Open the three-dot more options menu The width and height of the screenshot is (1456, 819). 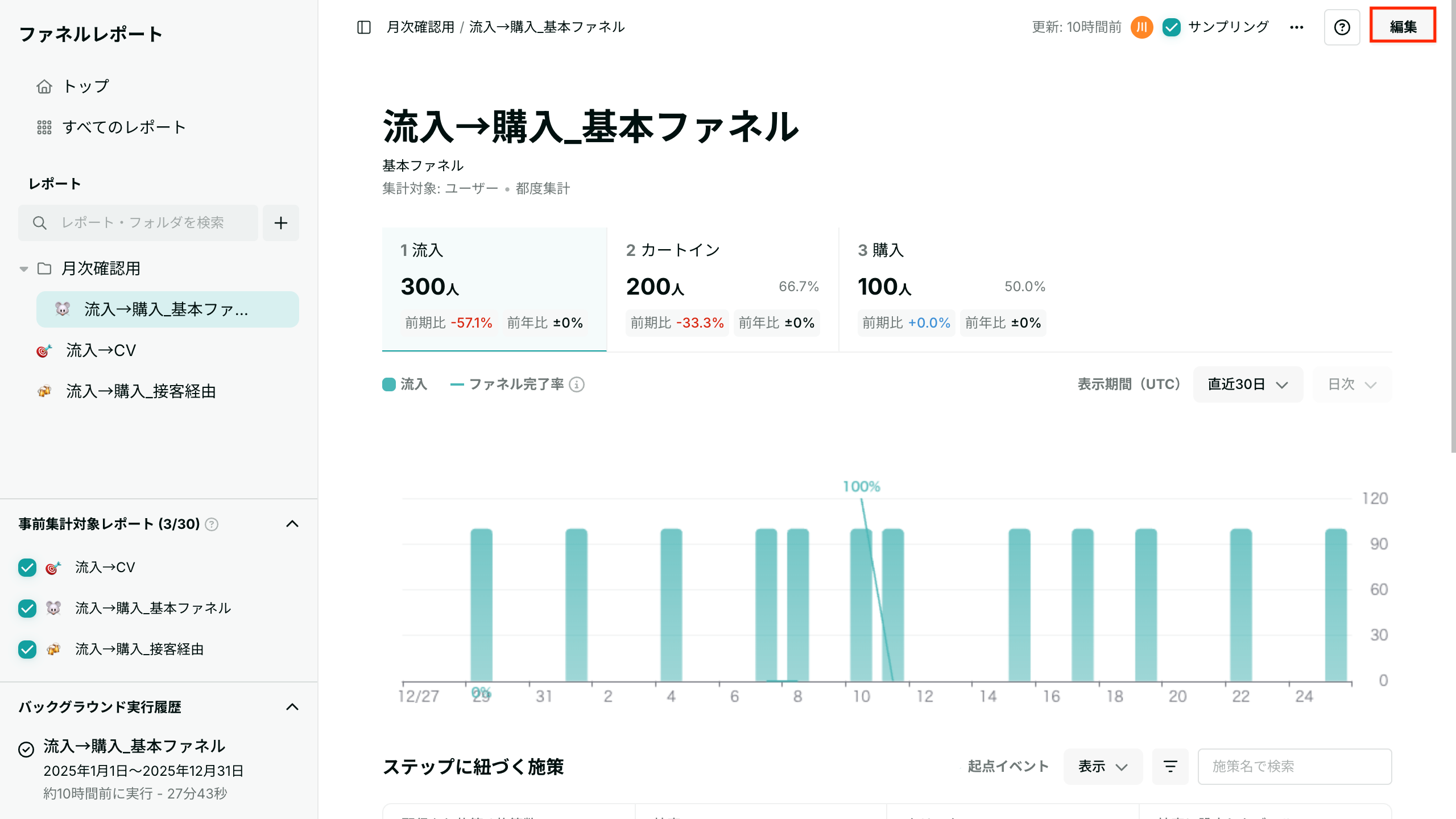(x=1297, y=27)
